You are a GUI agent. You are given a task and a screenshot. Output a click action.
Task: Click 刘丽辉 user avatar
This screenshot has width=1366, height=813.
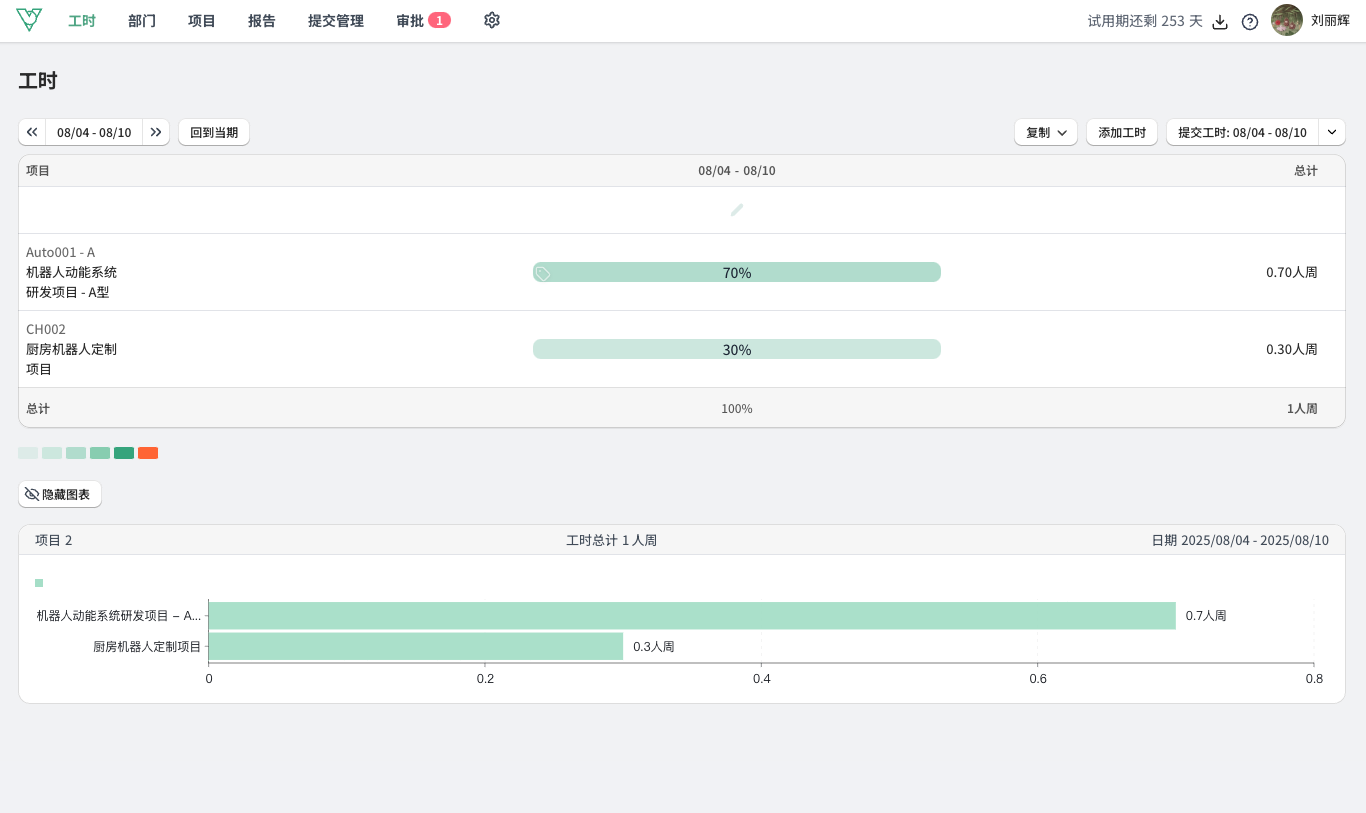click(1286, 20)
